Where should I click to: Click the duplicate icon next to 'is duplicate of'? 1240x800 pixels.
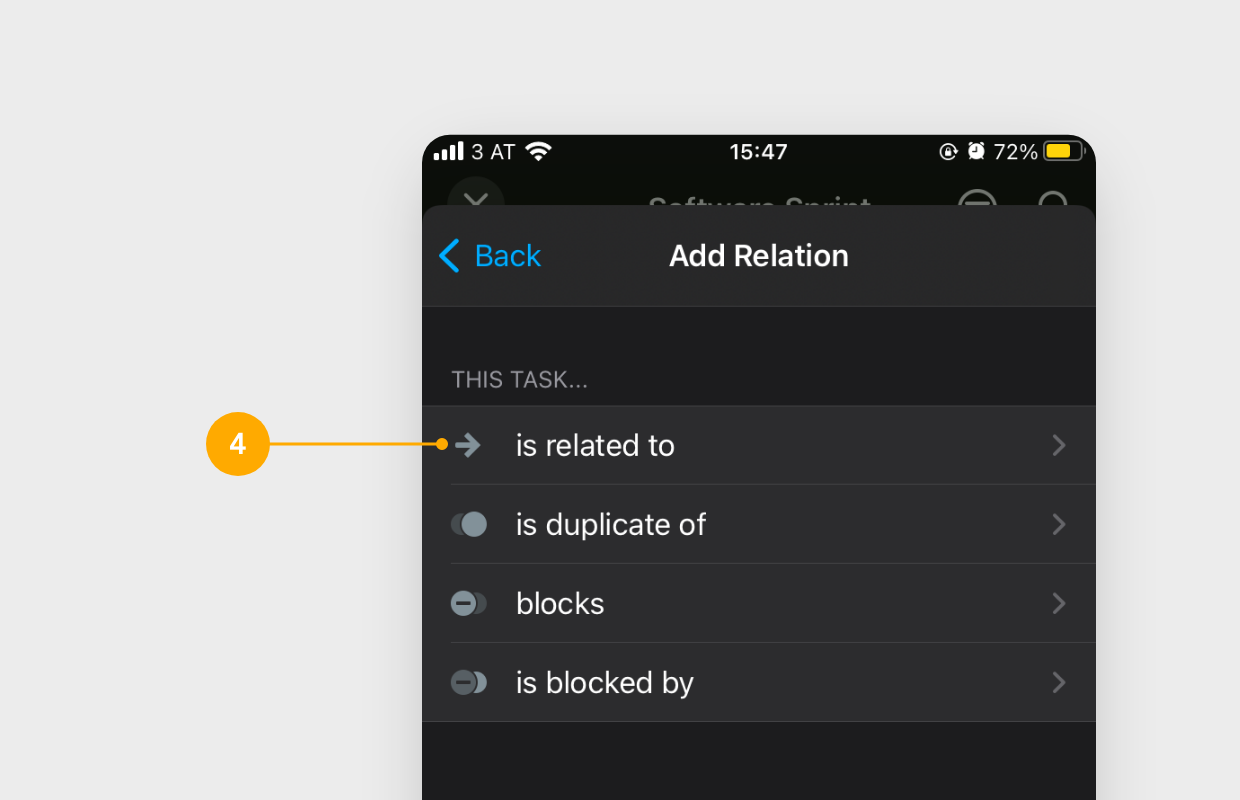point(468,524)
